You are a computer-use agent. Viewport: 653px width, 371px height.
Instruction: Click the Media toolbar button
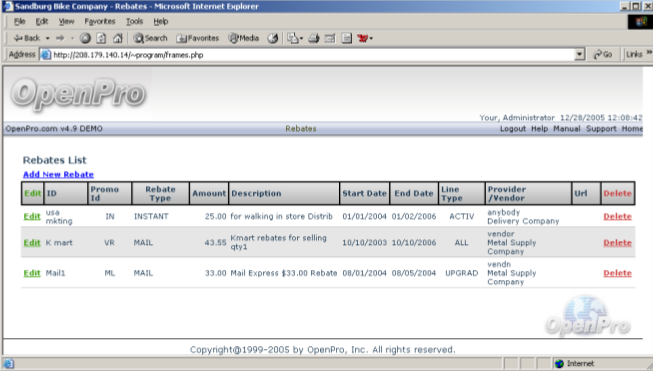[x=244, y=38]
